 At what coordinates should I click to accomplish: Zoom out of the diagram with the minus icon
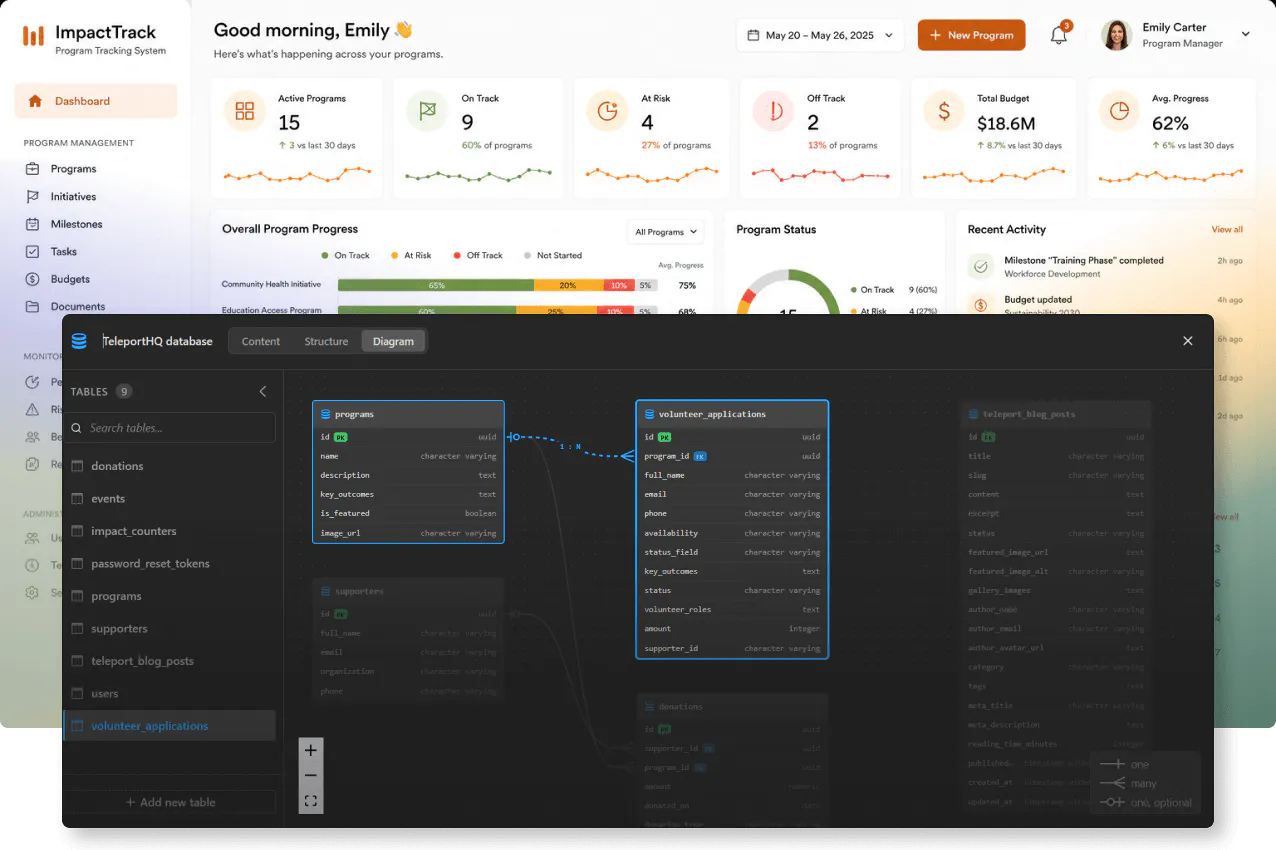(x=311, y=775)
